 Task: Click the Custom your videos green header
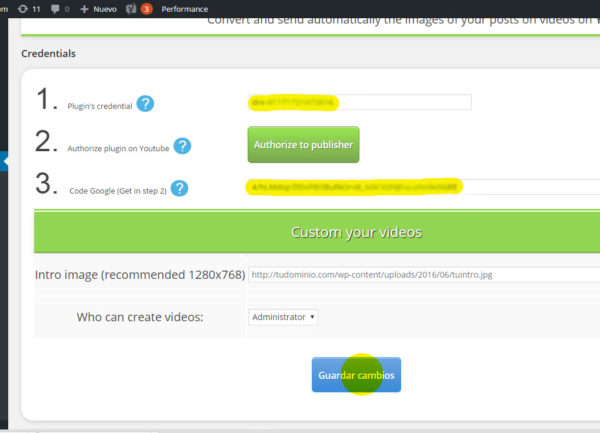pyautogui.click(x=317, y=232)
